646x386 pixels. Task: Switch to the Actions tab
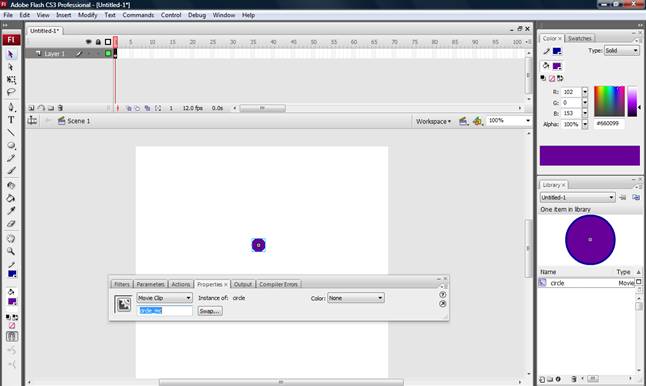click(180, 284)
